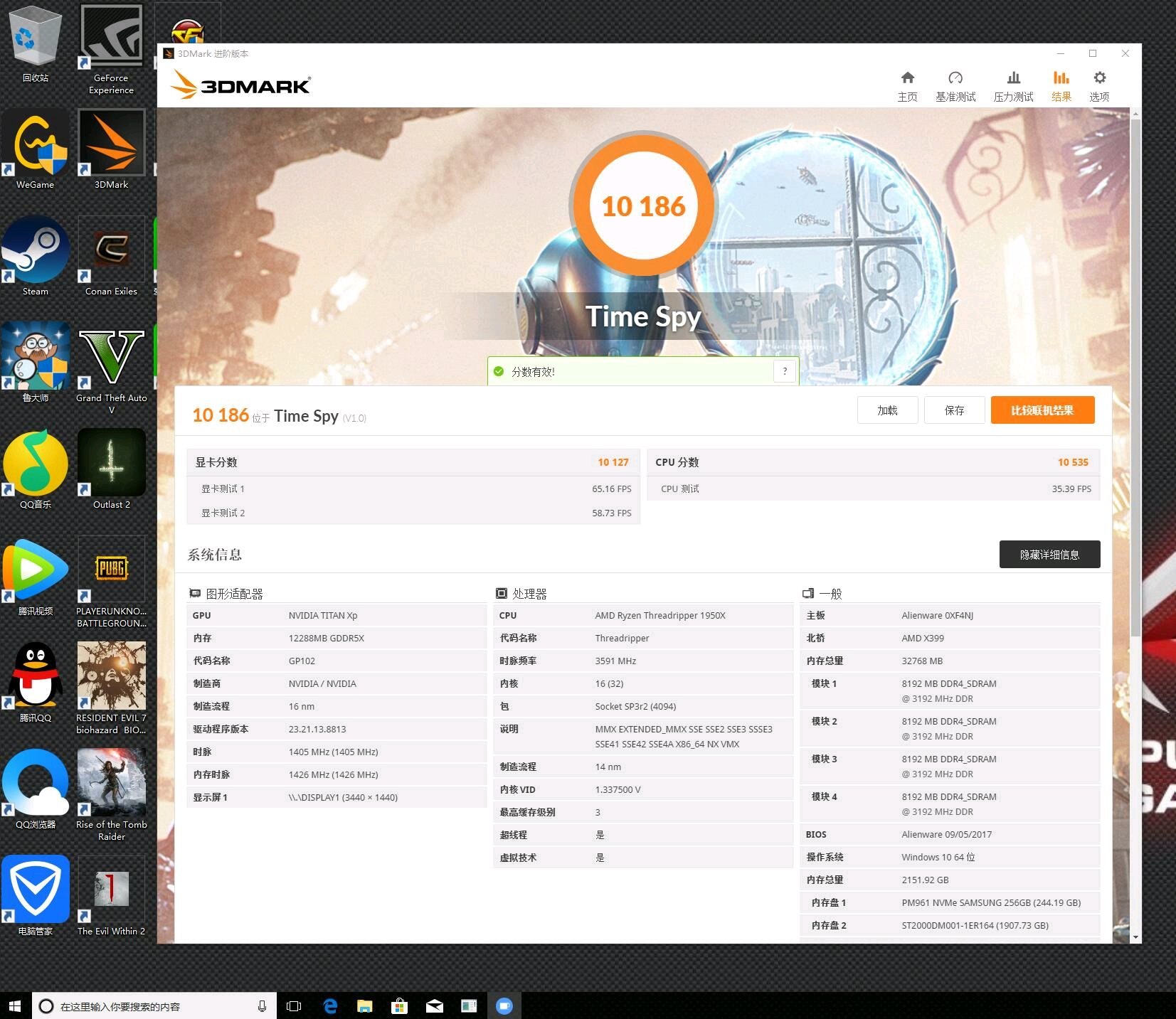Click the 显卡分数 10 127 row

click(x=413, y=462)
